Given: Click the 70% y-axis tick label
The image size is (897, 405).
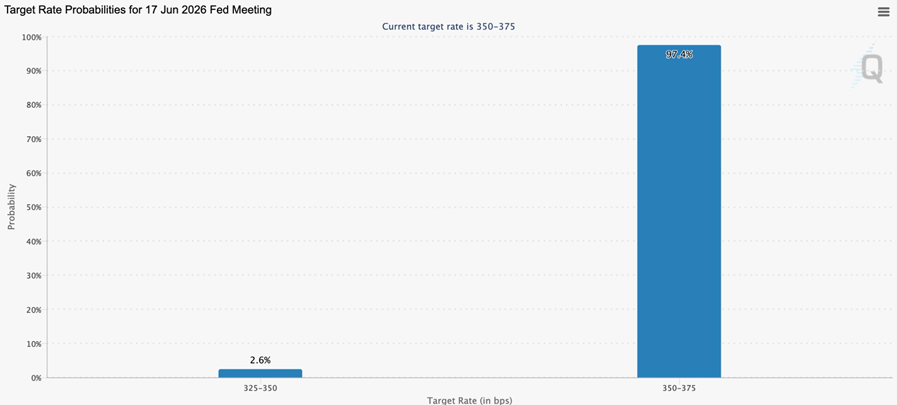Looking at the screenshot, I should tap(33, 139).
